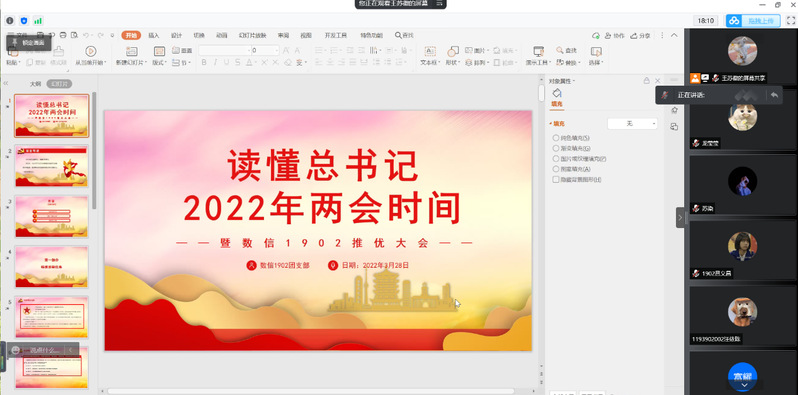Check the 隐藏背景图形 checkbox
Image resolution: width=798 pixels, height=395 pixels.
coord(556,180)
